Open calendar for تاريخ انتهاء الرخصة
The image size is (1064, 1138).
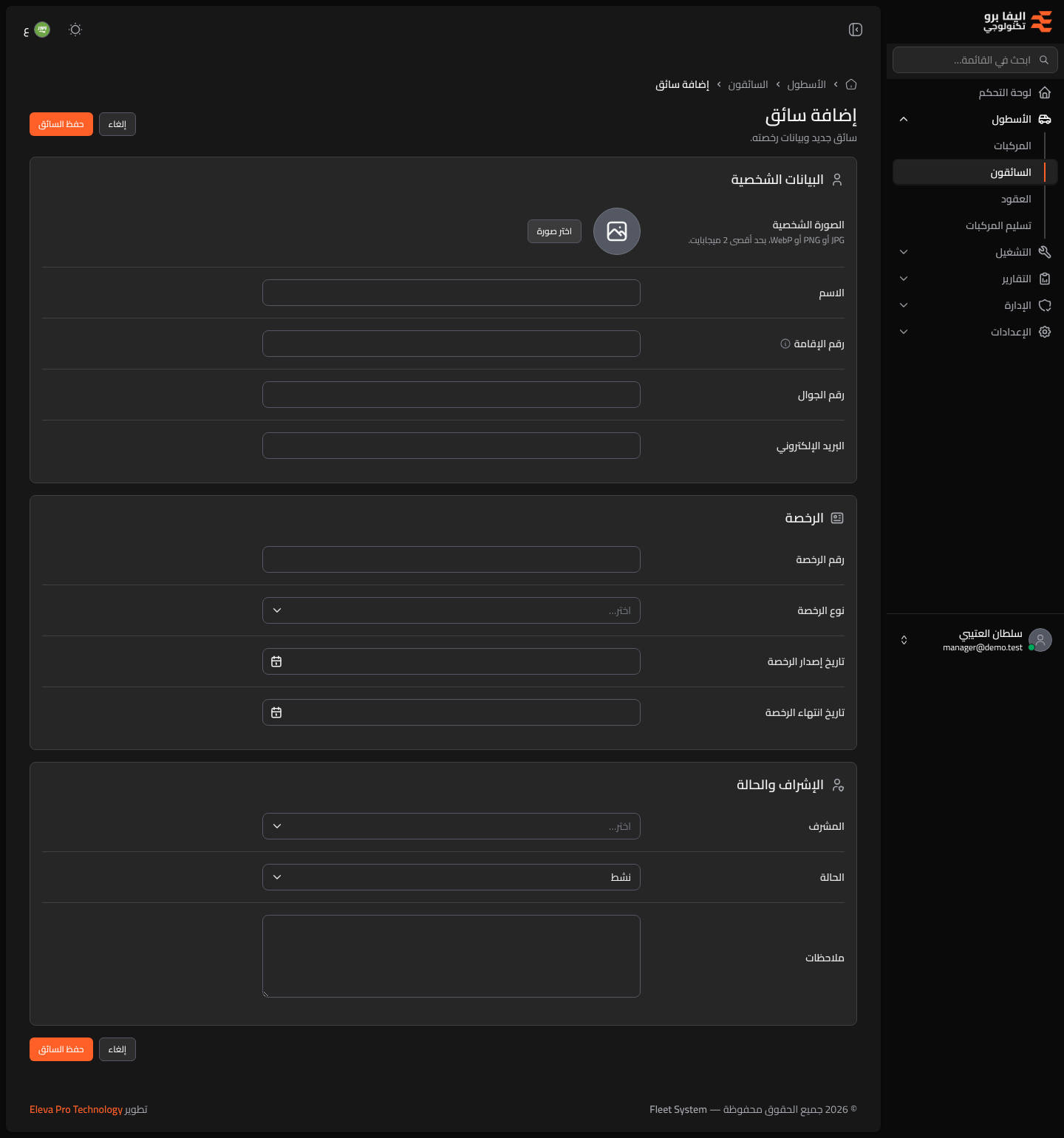tap(276, 712)
